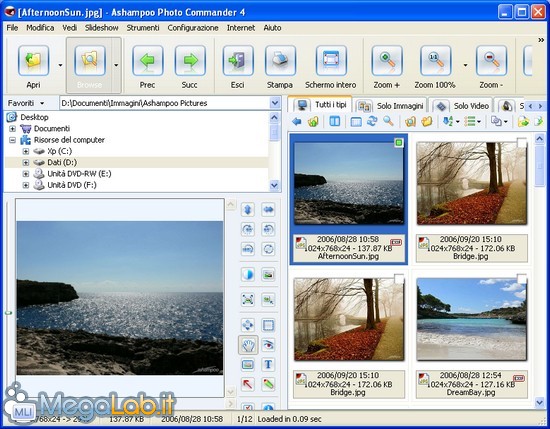Set Zoom 100% view

[x=435, y=60]
